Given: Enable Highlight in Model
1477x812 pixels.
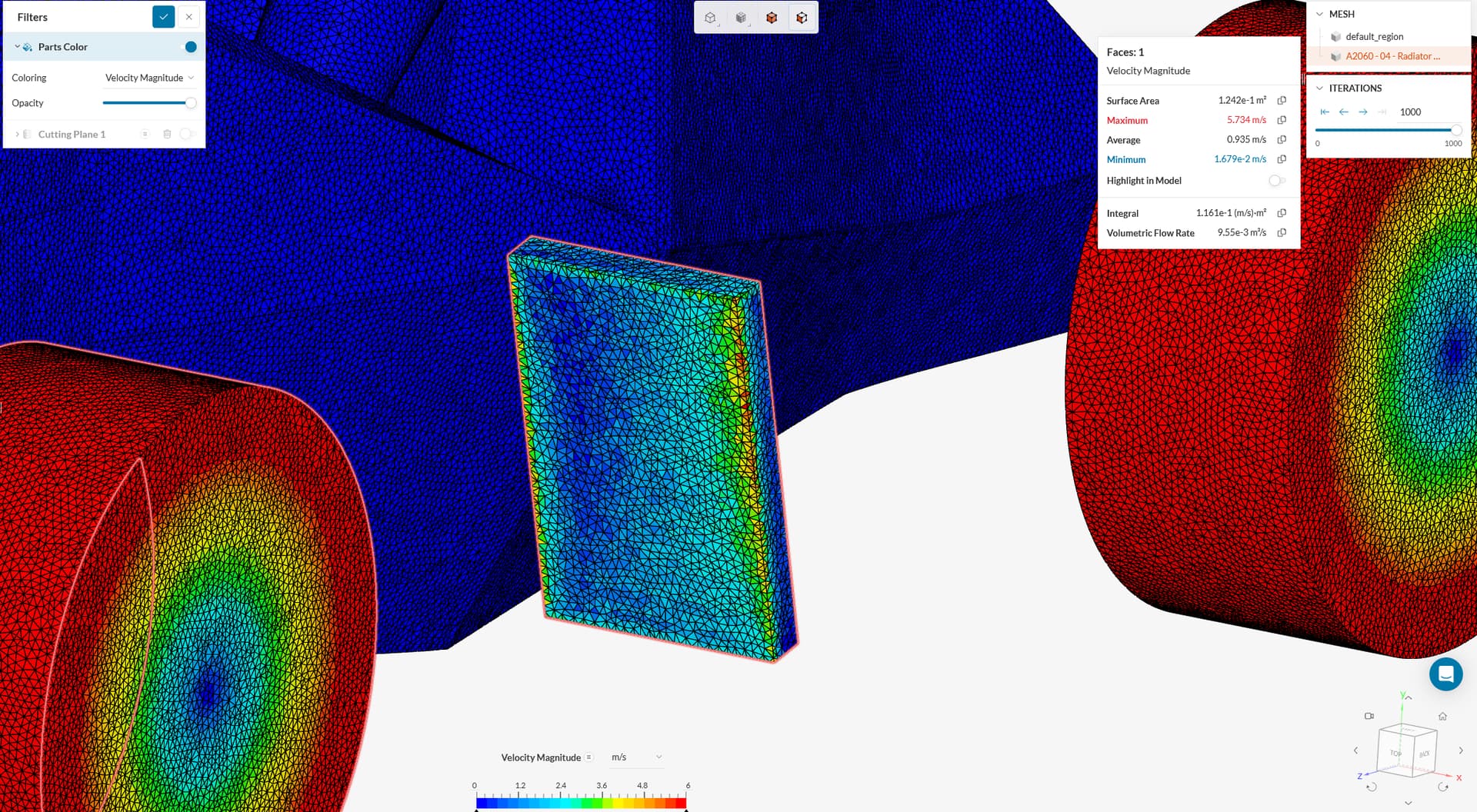Looking at the screenshot, I should [1276, 181].
